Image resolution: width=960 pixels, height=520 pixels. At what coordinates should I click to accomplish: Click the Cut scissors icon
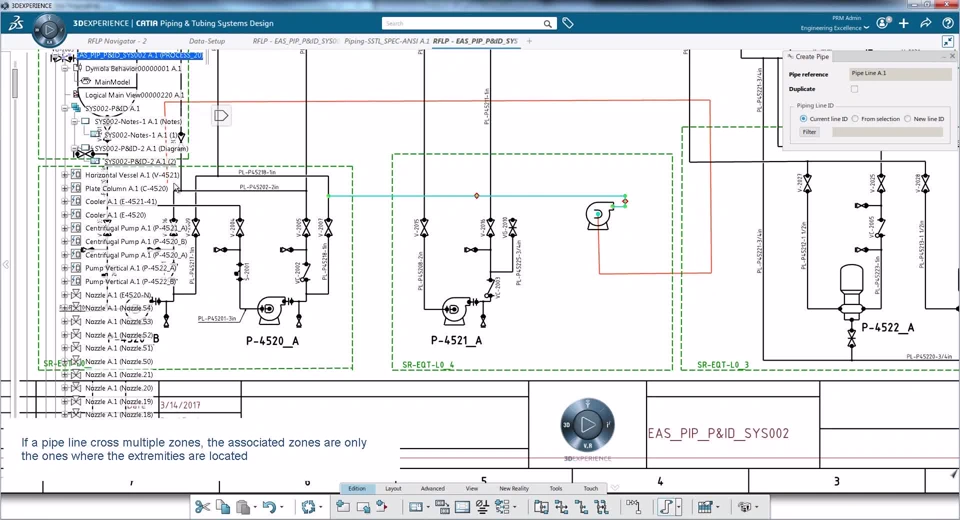tap(202, 507)
